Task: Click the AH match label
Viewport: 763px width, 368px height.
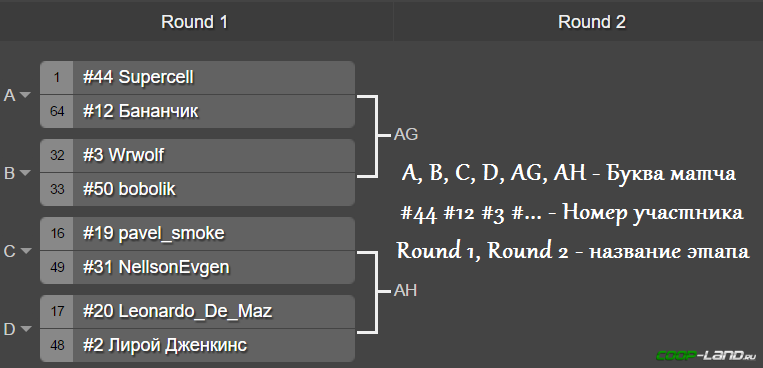Action: (x=405, y=291)
